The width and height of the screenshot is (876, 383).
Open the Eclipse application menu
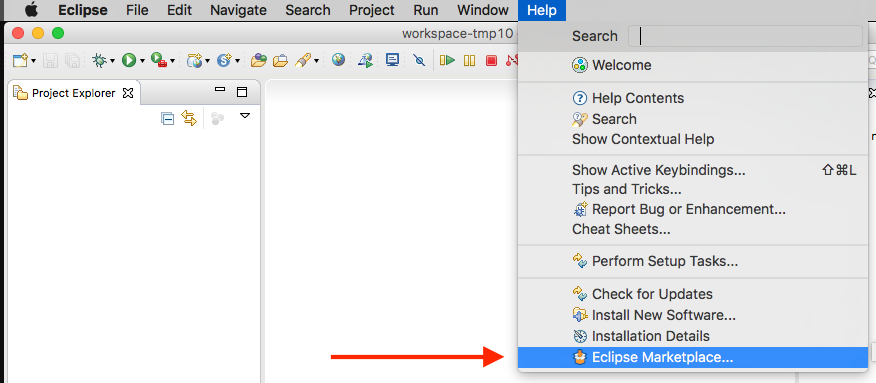(83, 10)
